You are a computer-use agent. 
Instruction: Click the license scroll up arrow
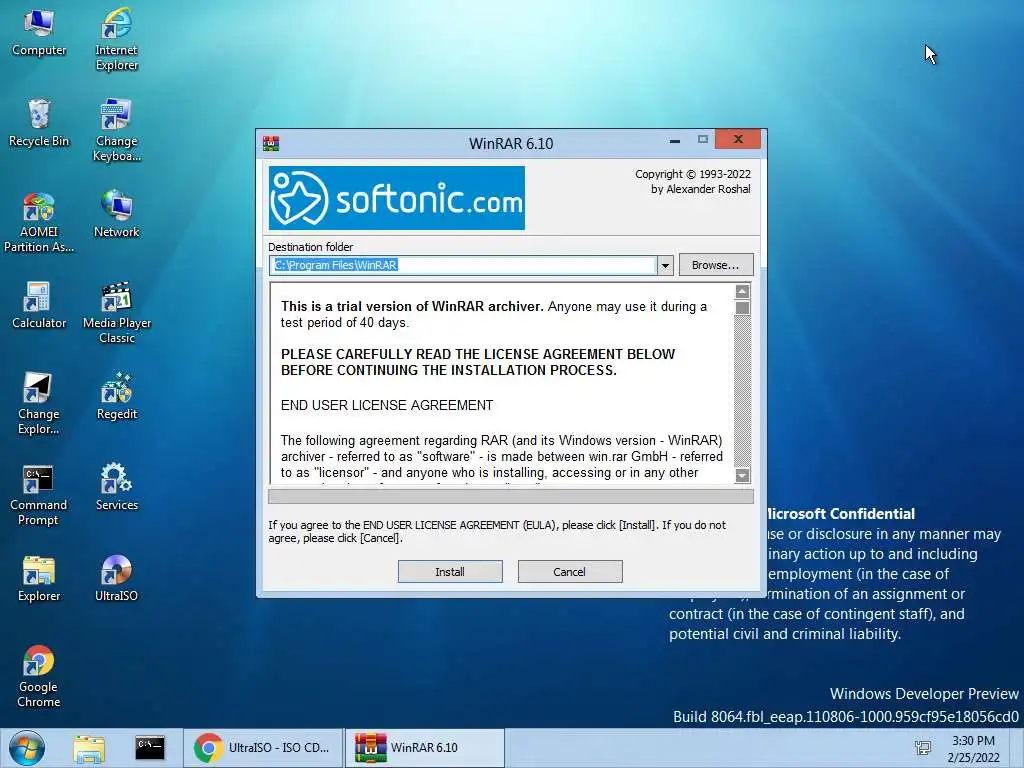[742, 291]
